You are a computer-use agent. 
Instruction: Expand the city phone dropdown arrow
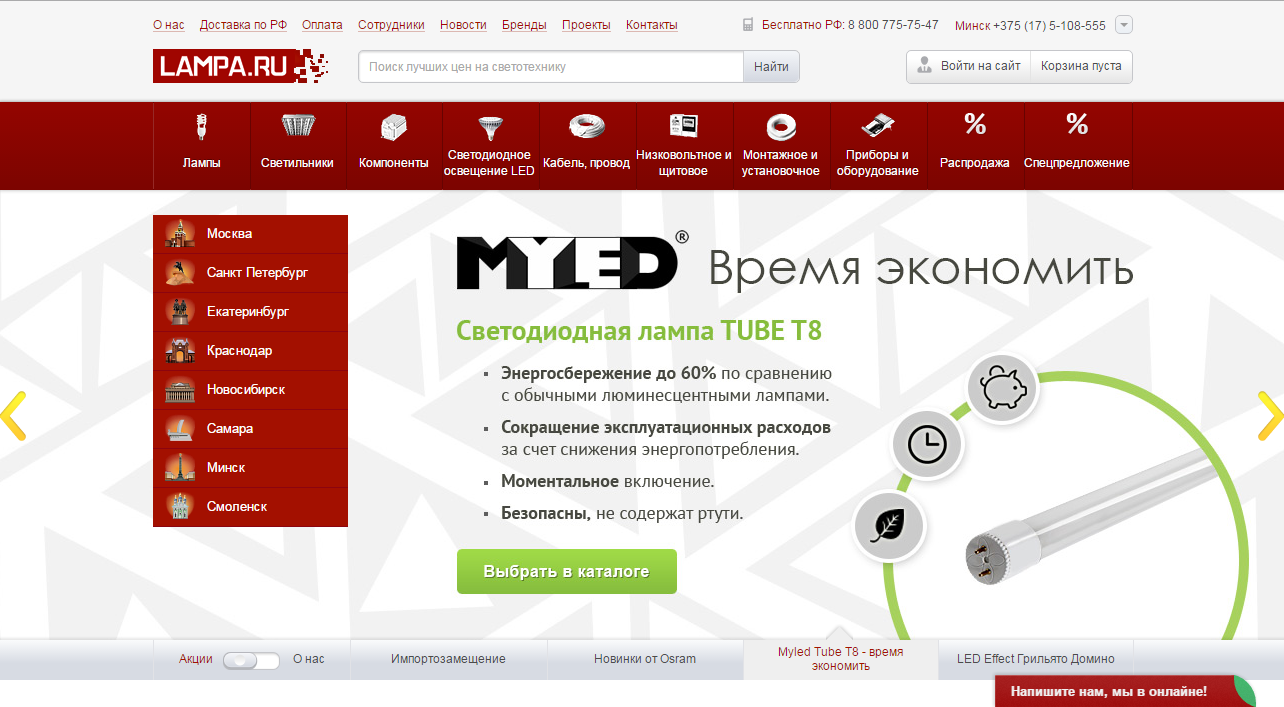pos(1123,25)
